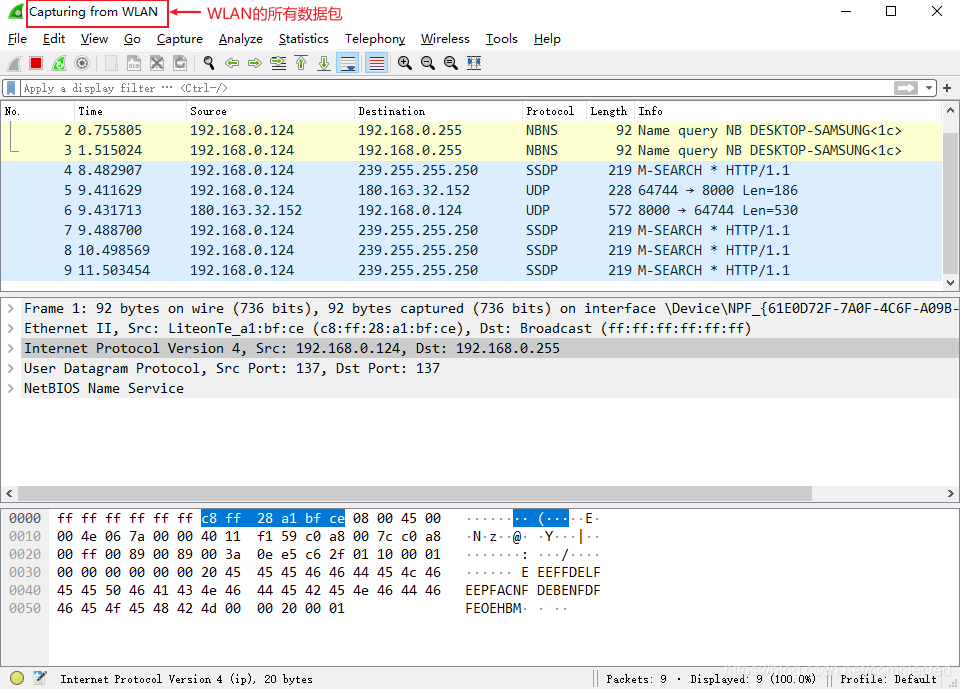Sort by the Info column header

787,111
